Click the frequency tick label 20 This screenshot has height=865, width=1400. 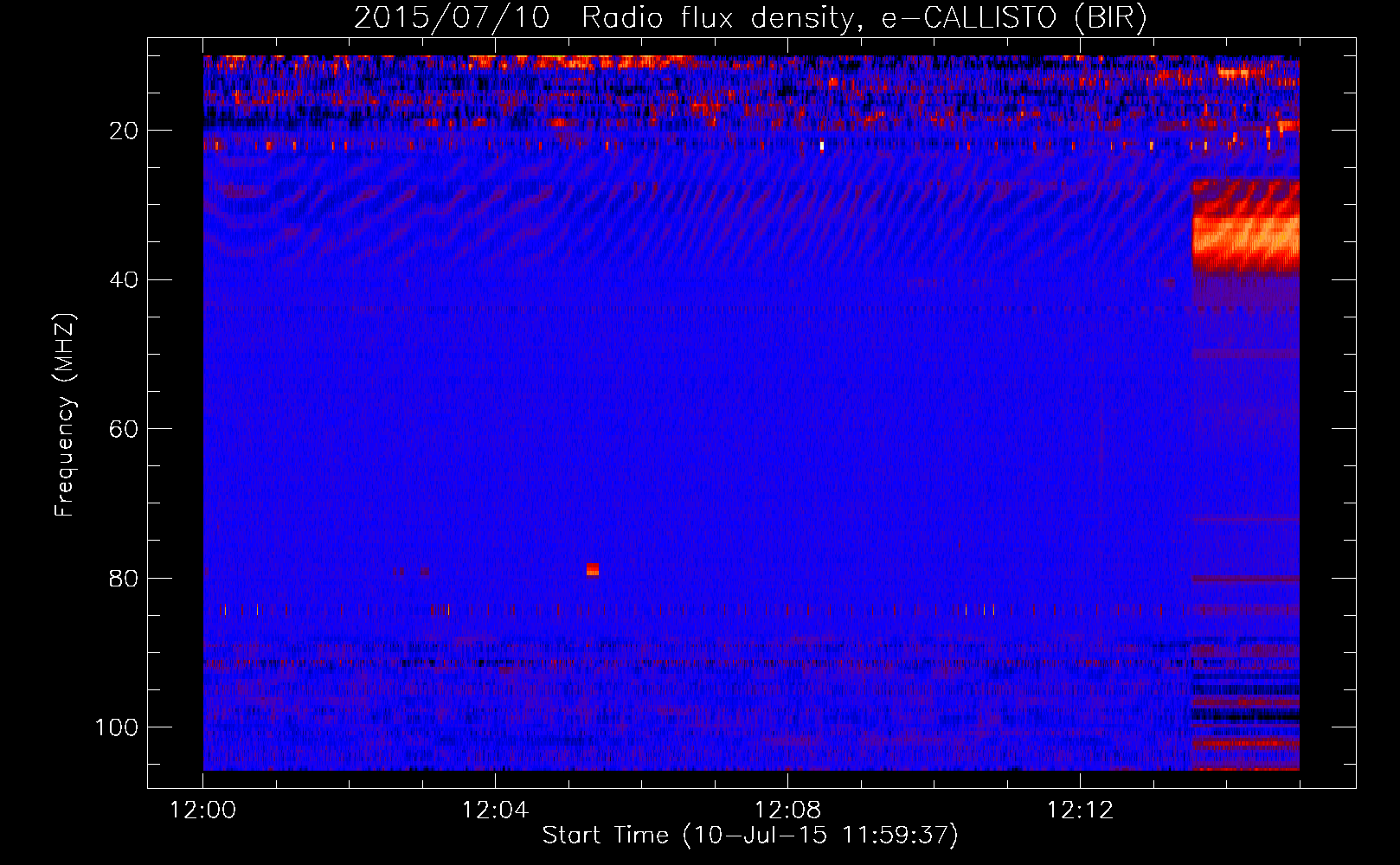tap(125, 131)
